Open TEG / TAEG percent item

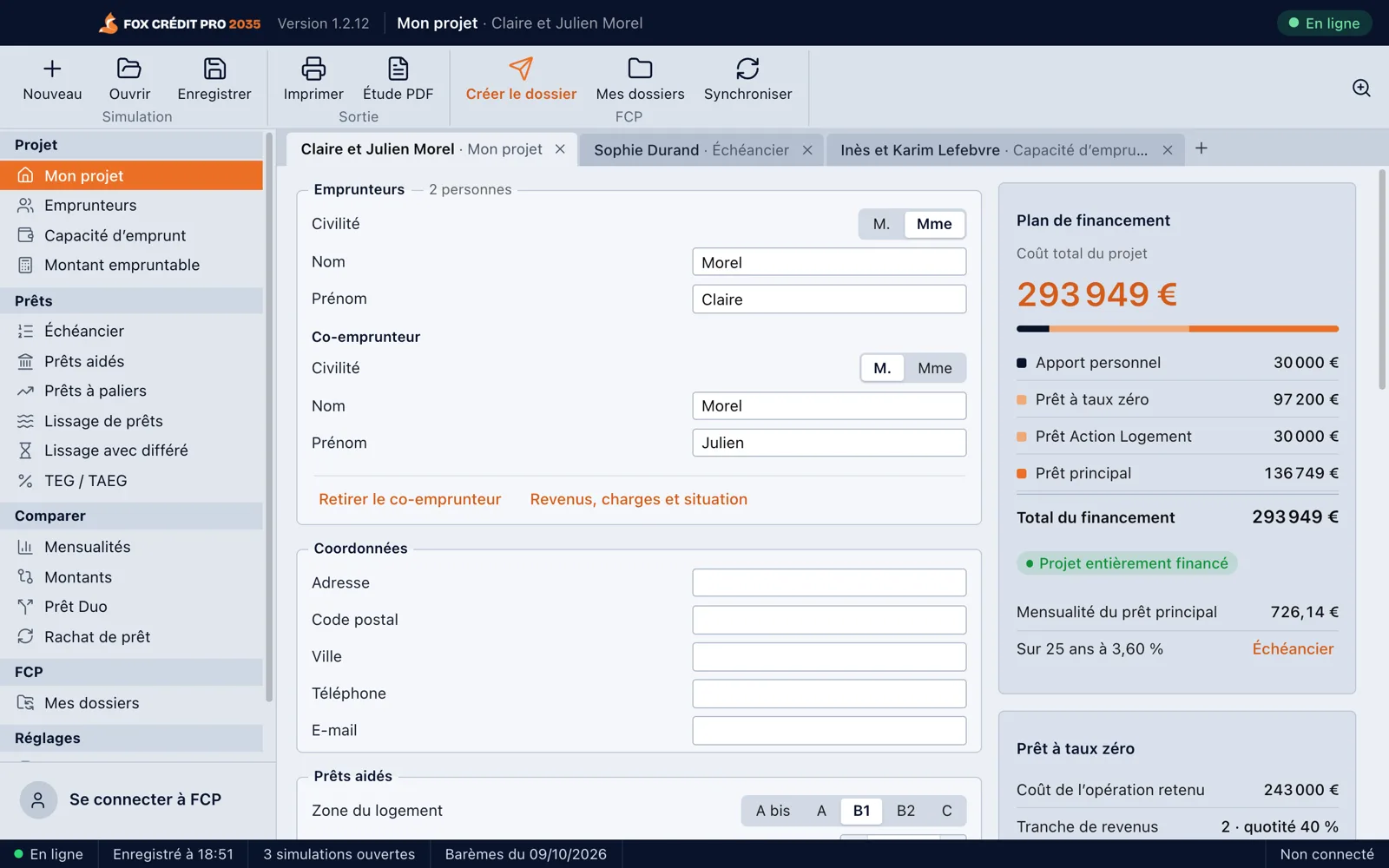pyautogui.click(x=132, y=481)
